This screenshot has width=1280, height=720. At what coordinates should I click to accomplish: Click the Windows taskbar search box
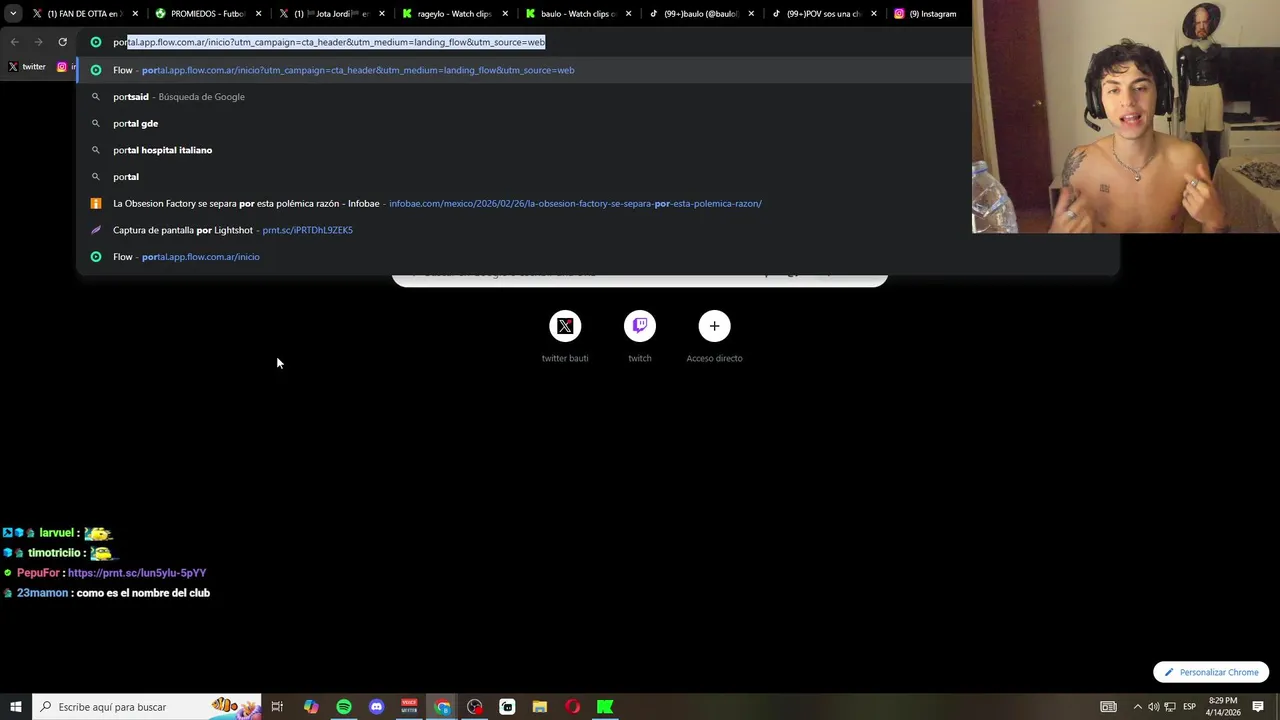tap(146, 707)
